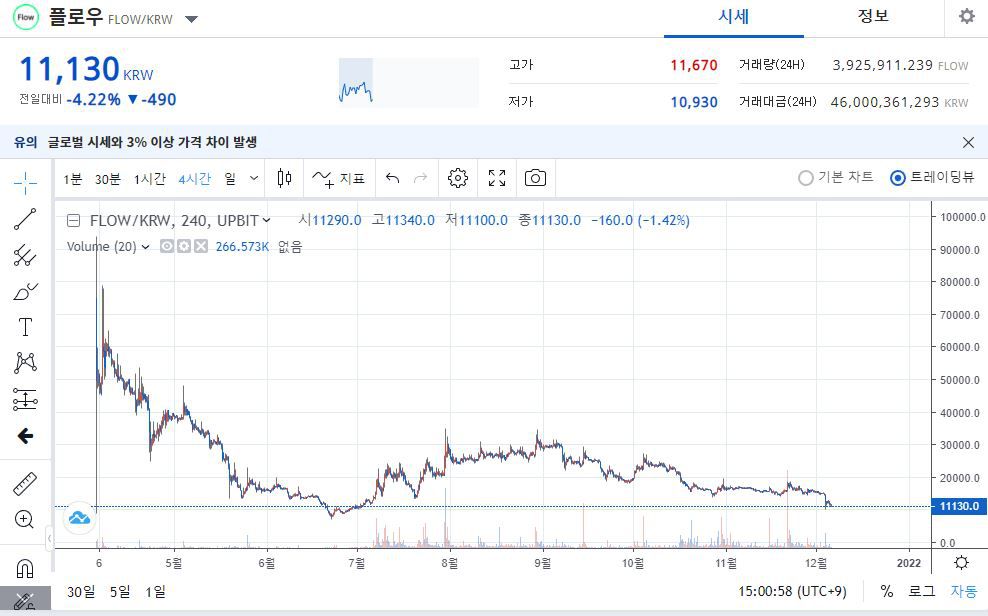988x616 pixels.
Task: Click the 266.573K volume reading
Action: pyautogui.click(x=242, y=247)
